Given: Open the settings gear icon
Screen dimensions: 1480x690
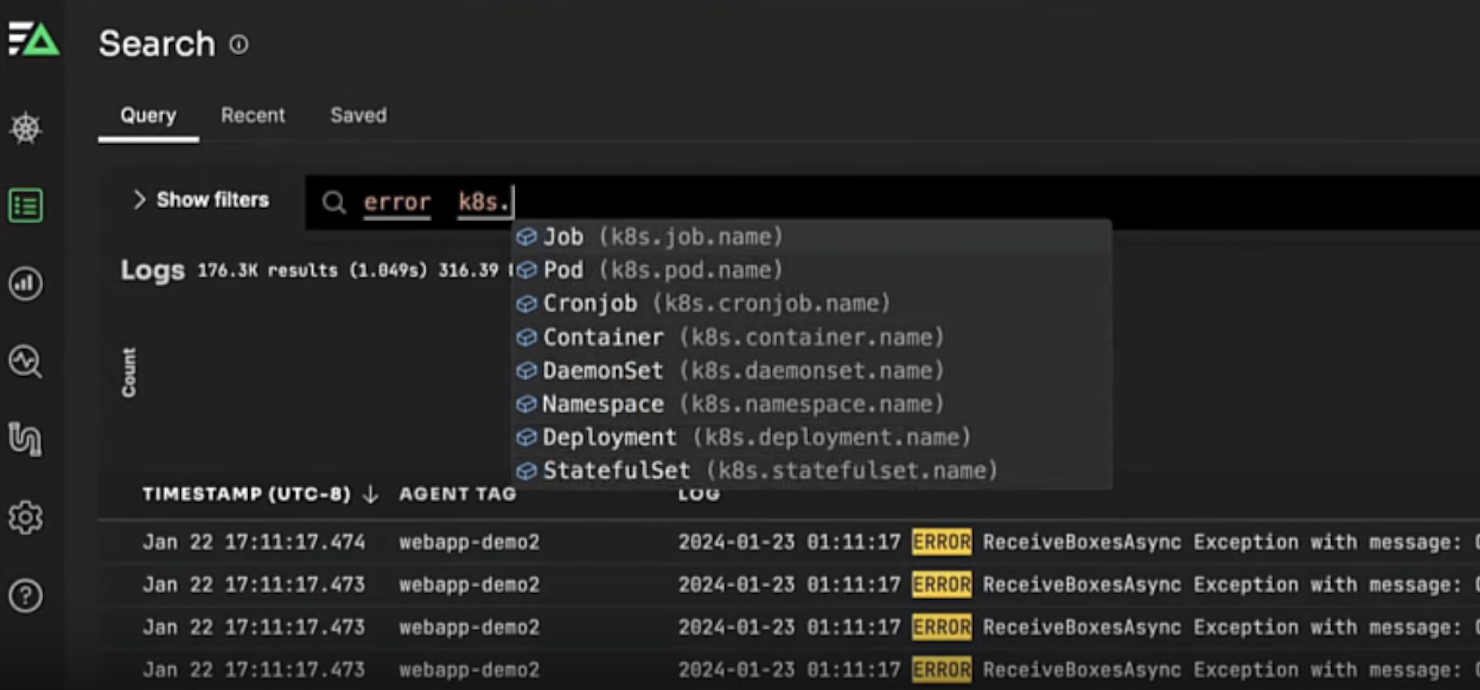Looking at the screenshot, I should click(x=25, y=517).
